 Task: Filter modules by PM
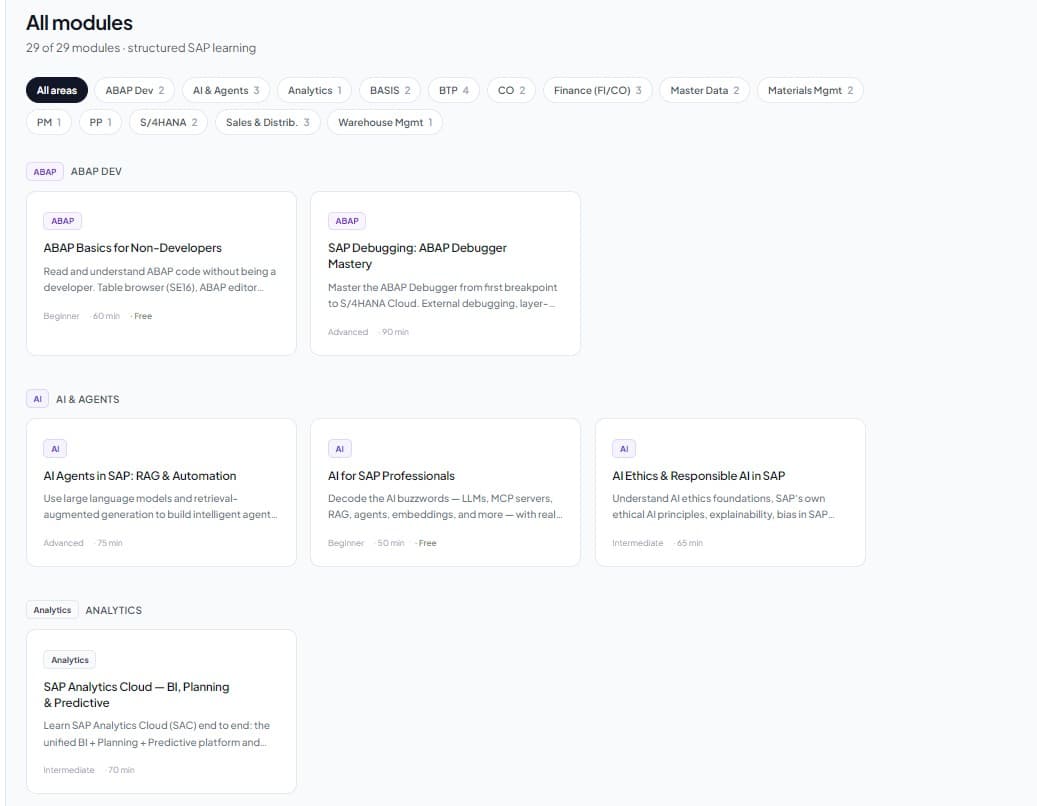[49, 122]
